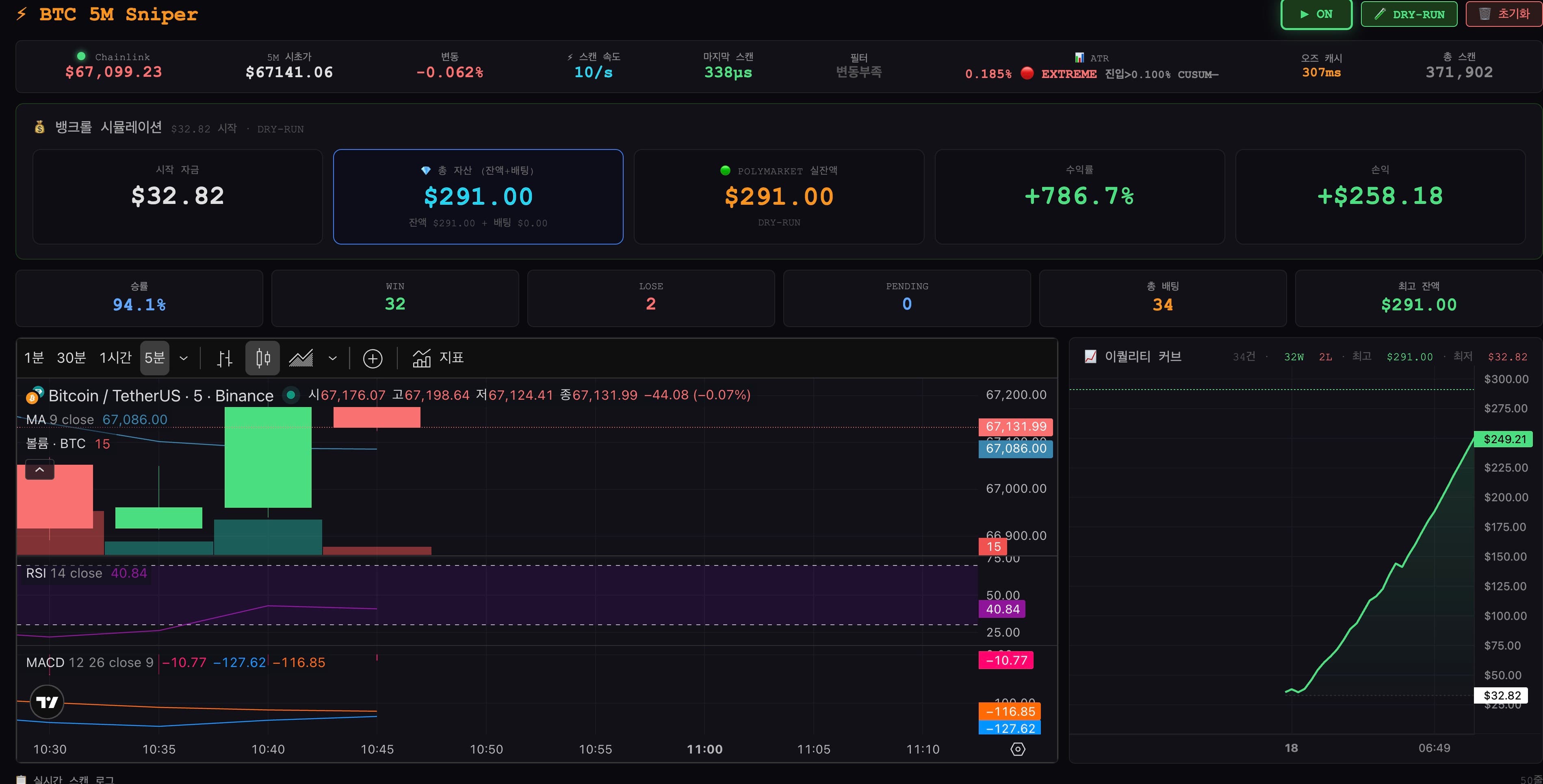The height and width of the screenshot is (784, 1543).
Task: Expand the timeframe interval dropdown arrow
Action: (x=184, y=358)
